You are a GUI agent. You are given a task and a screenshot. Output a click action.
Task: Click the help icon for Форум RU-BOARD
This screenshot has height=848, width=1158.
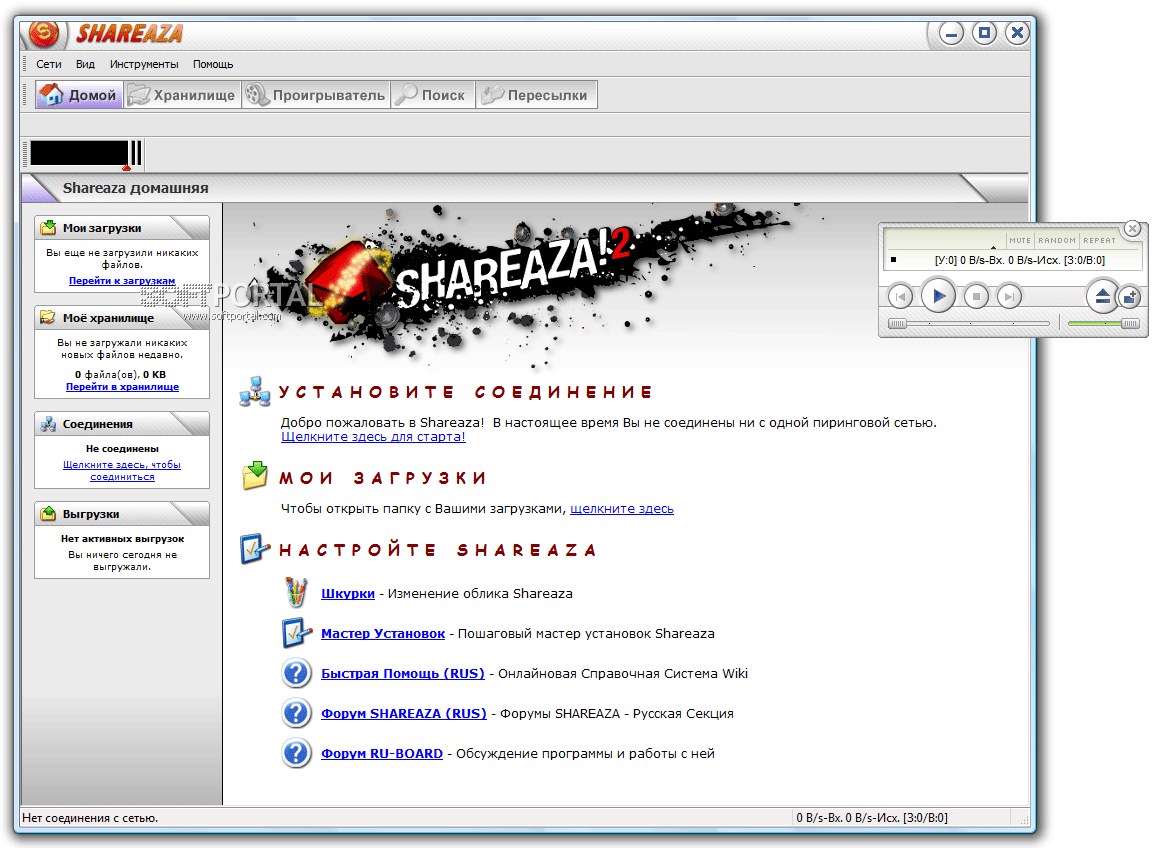click(x=296, y=753)
